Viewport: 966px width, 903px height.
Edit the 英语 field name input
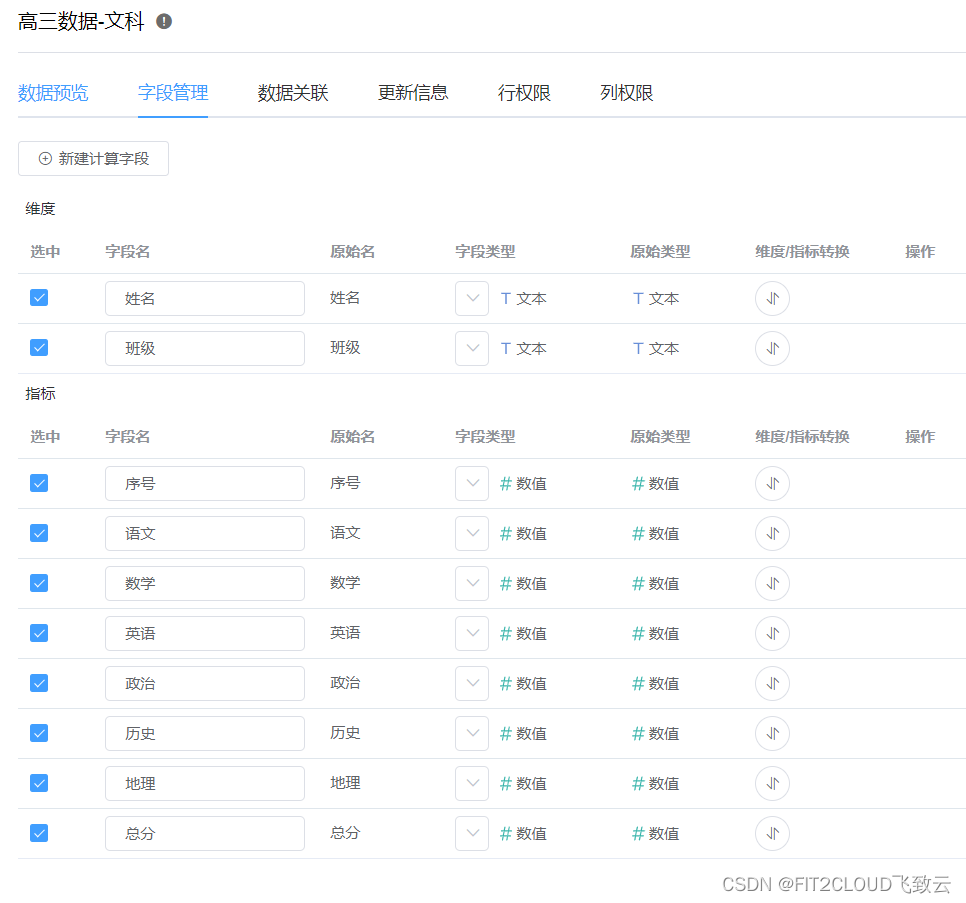[x=205, y=633]
